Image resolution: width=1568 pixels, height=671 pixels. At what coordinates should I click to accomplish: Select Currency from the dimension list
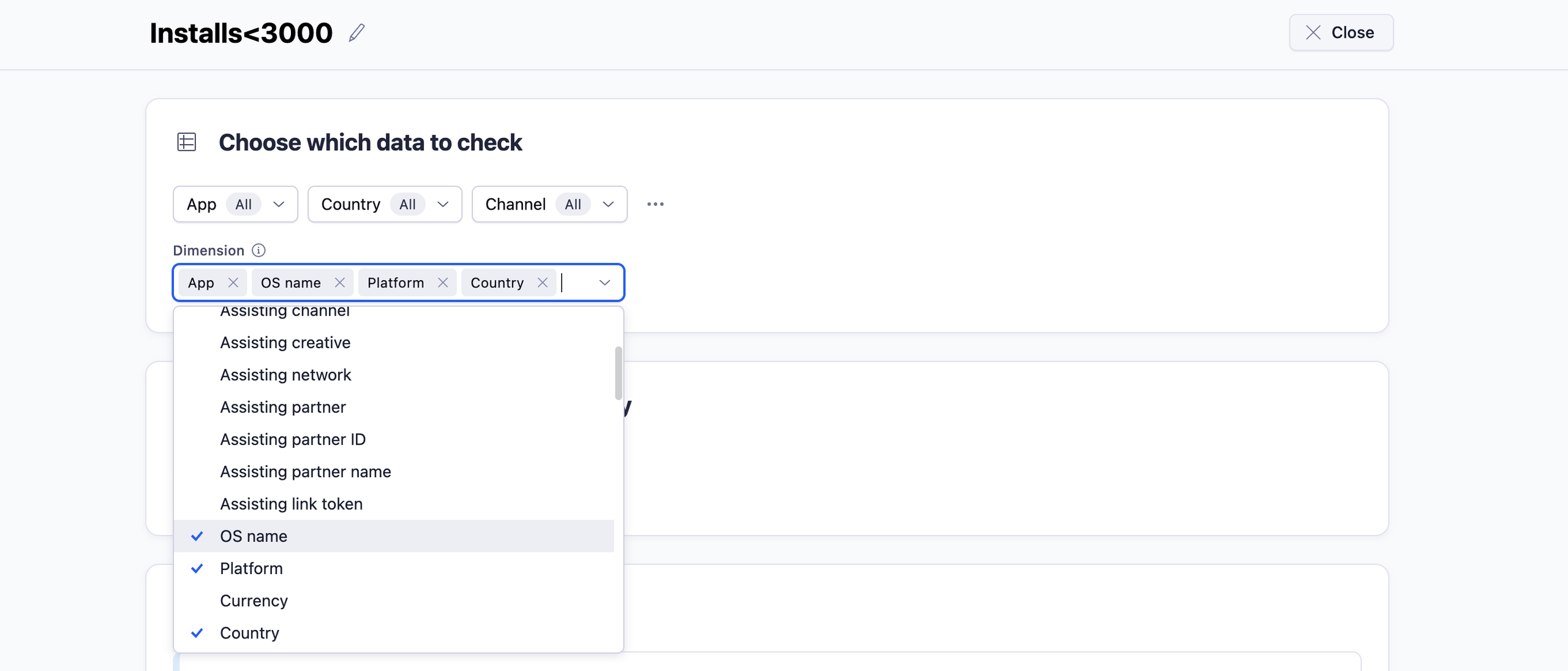[x=254, y=601]
